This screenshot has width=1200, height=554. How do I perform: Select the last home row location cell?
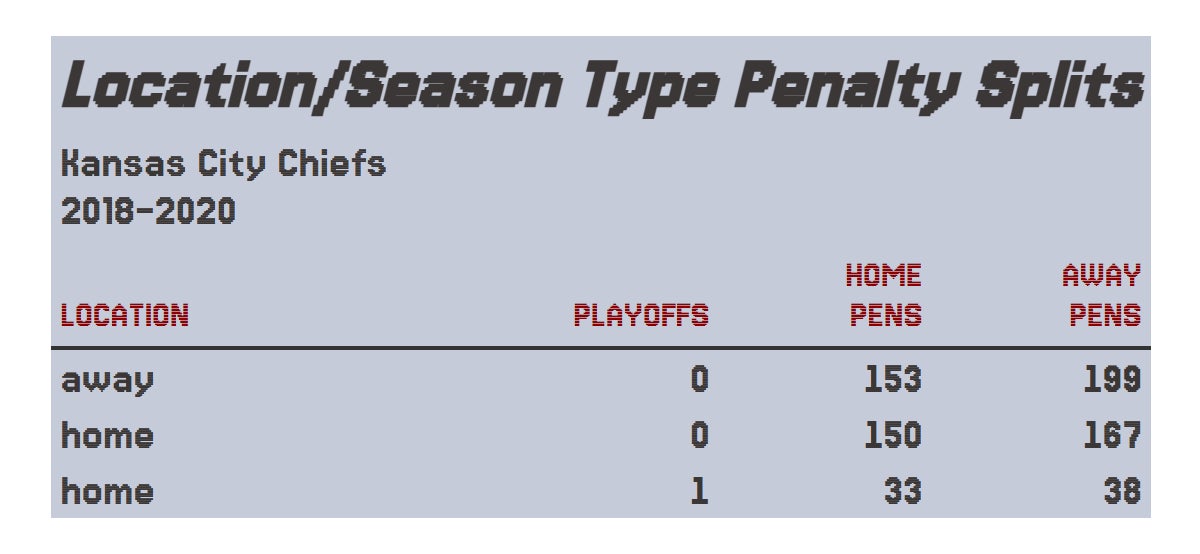coord(107,491)
